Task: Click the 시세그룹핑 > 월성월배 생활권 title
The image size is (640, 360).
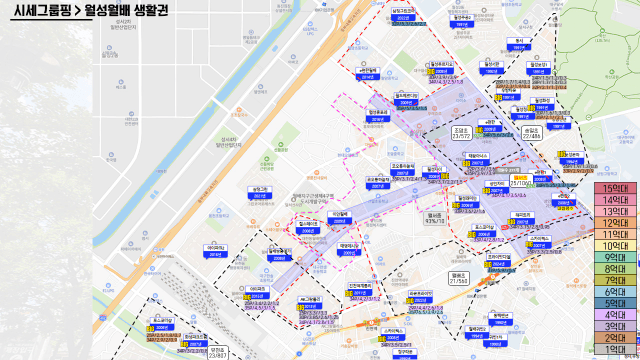Action: click(x=91, y=10)
